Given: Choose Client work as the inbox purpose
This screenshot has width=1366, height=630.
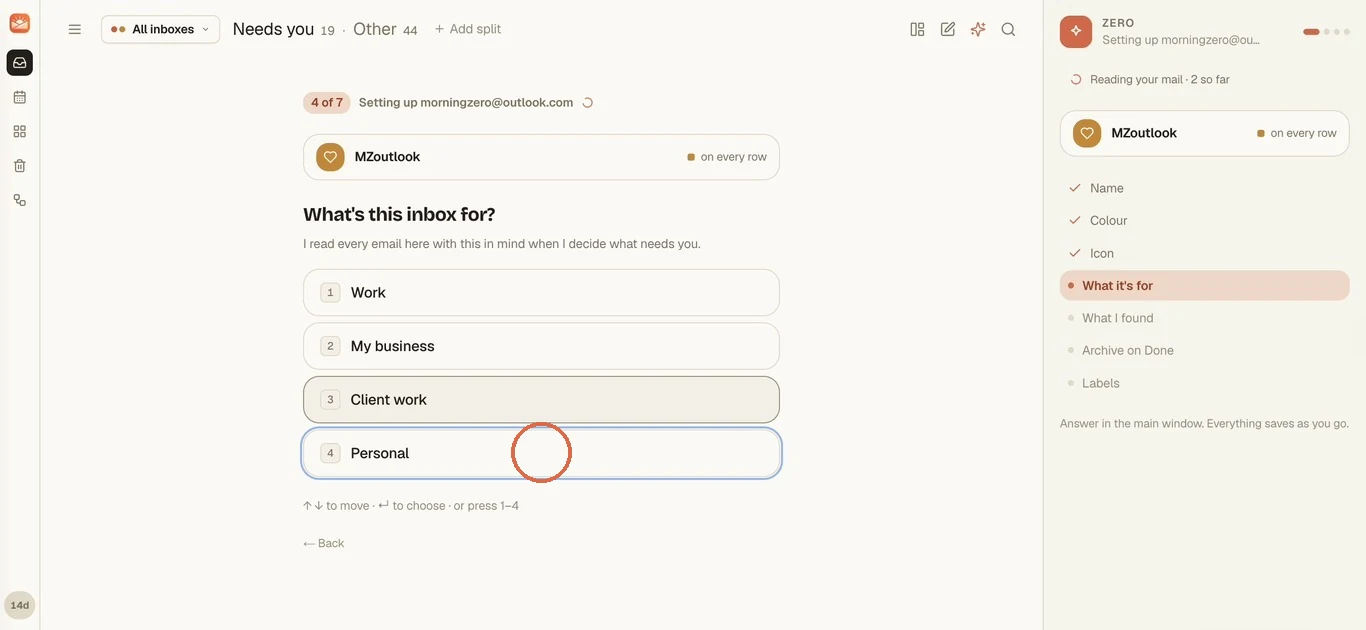Looking at the screenshot, I should pyautogui.click(x=541, y=399).
